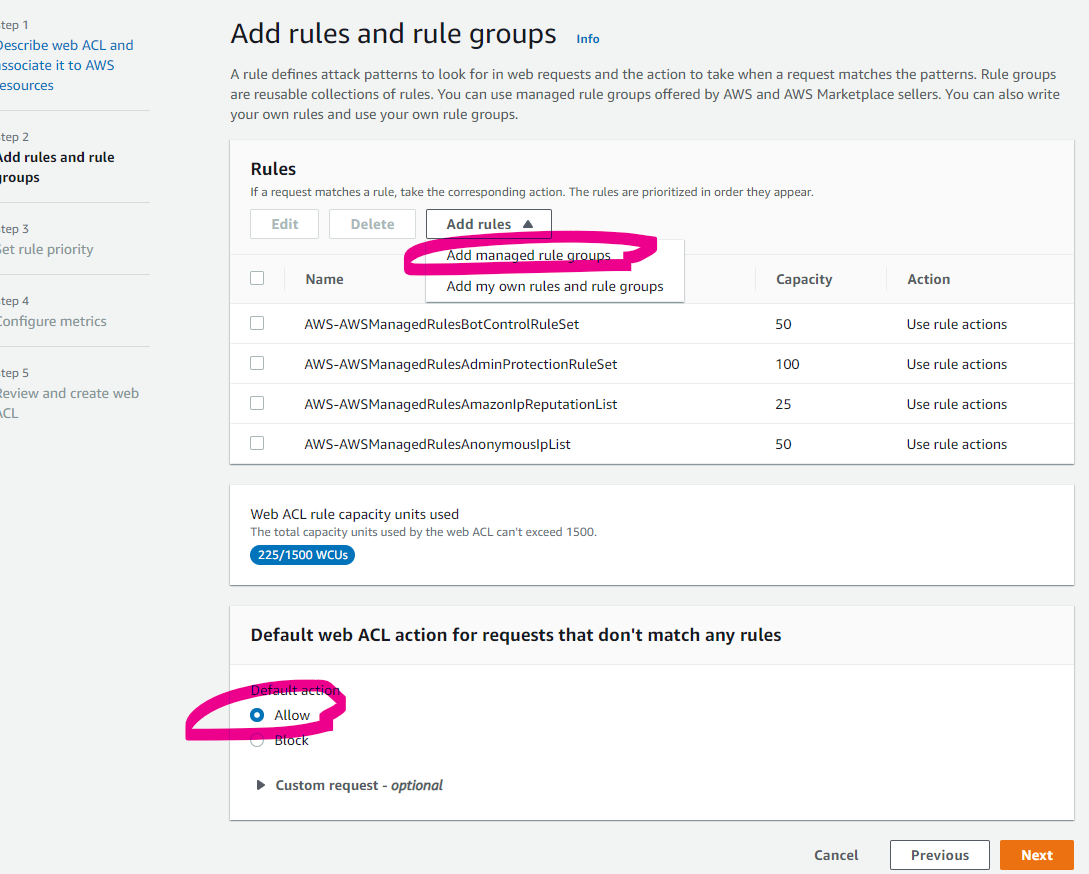The width and height of the screenshot is (1089, 874).
Task: Check the AWSManagedRulesAdminProtectionRuleSet row
Action: [257, 363]
